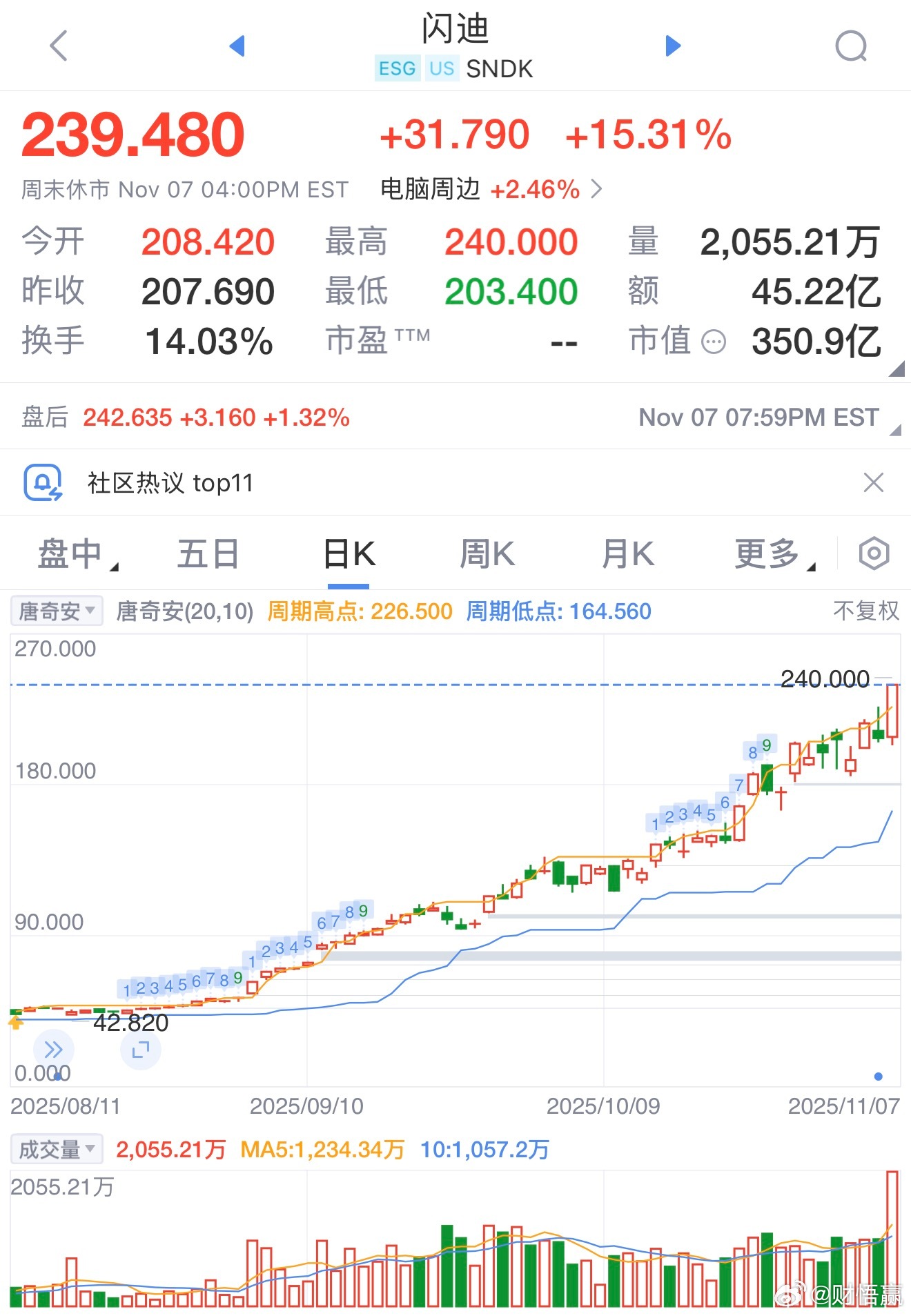The width and height of the screenshot is (911, 1316).
Task: Tap the 2025/09/10 date axis label
Action: pos(306,1106)
